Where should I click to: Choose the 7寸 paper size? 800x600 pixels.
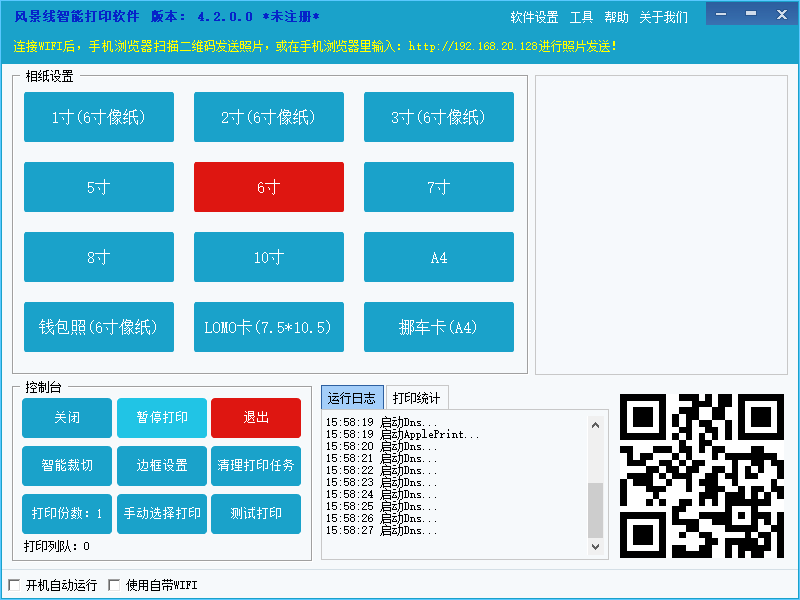point(439,187)
